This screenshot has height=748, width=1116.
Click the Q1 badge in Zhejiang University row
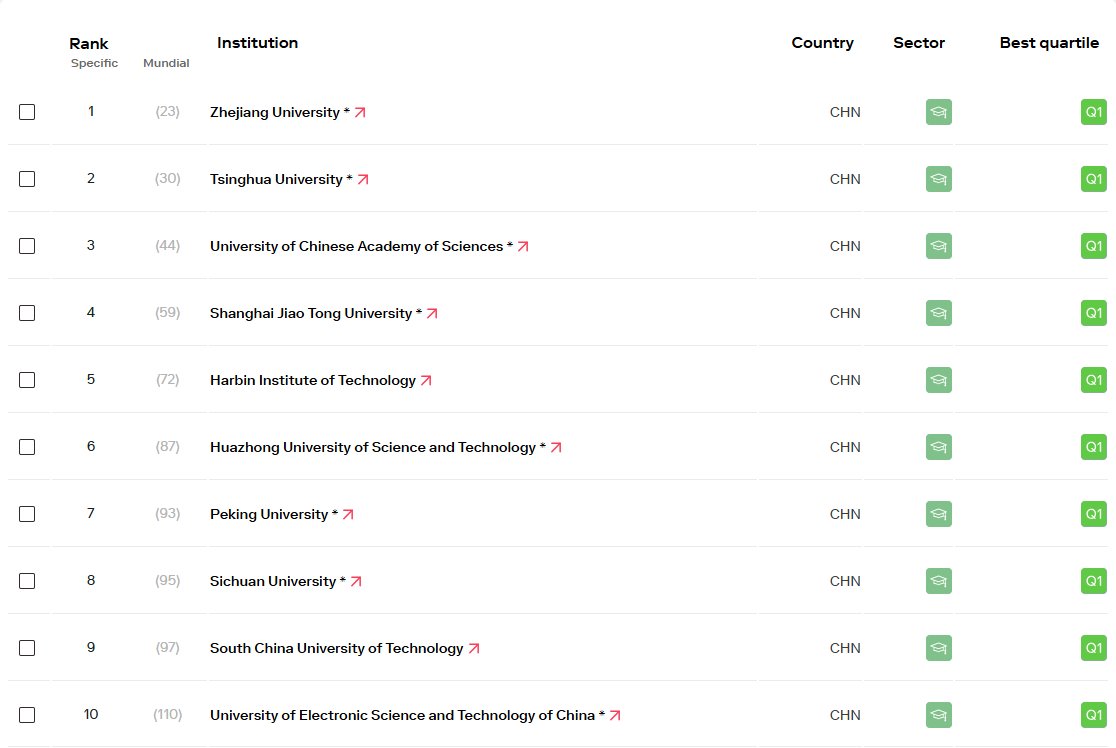1093,112
